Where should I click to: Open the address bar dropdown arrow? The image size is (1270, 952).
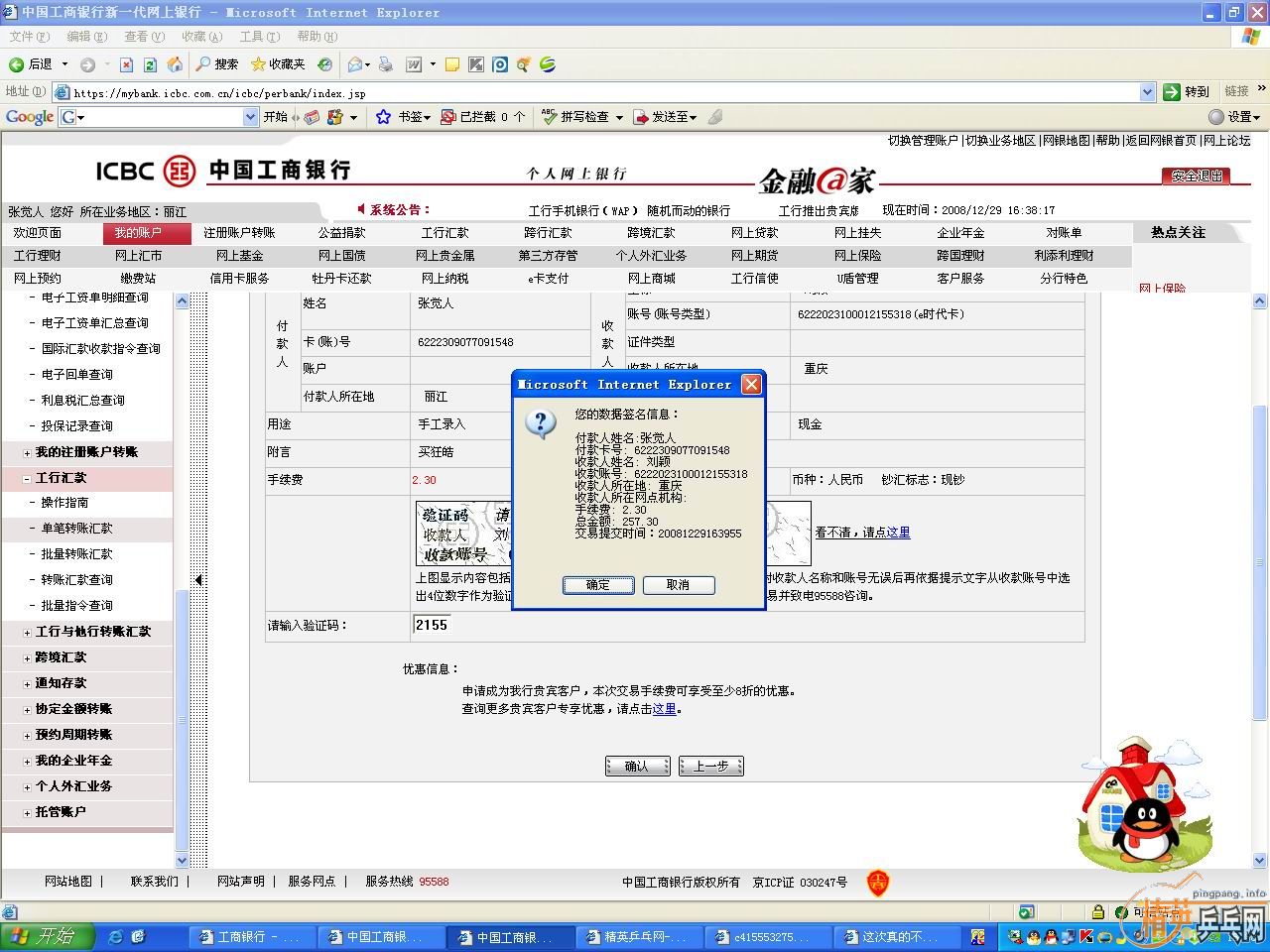coord(1147,92)
